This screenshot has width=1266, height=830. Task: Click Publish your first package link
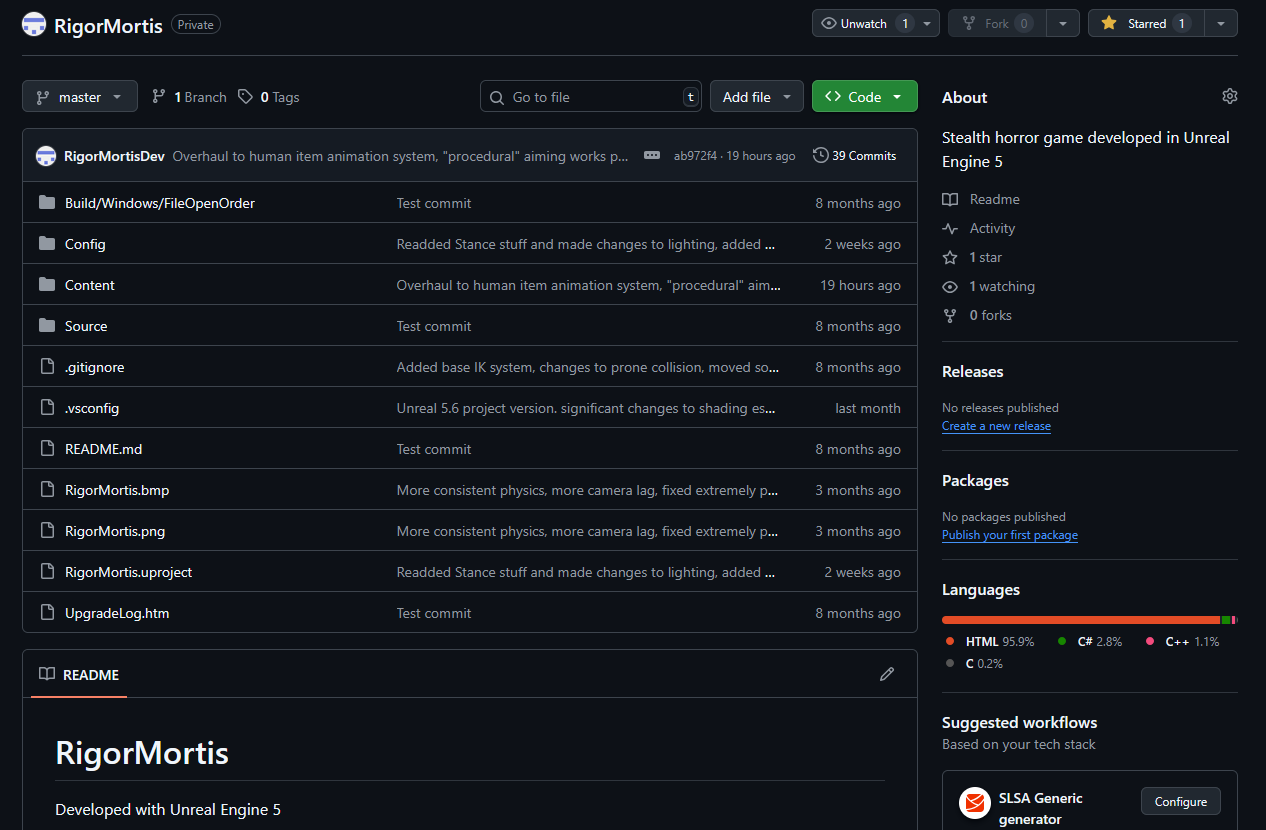(x=1010, y=535)
